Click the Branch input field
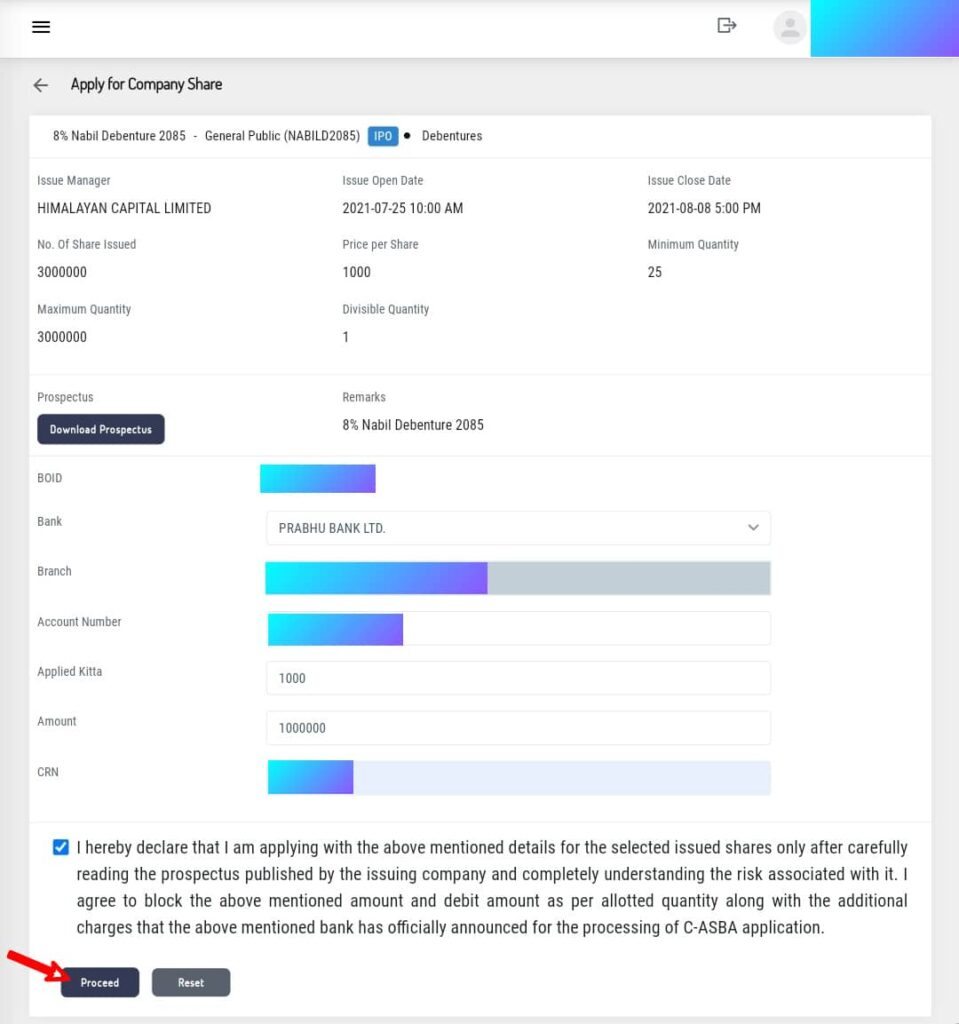The width and height of the screenshot is (959, 1024). point(518,577)
